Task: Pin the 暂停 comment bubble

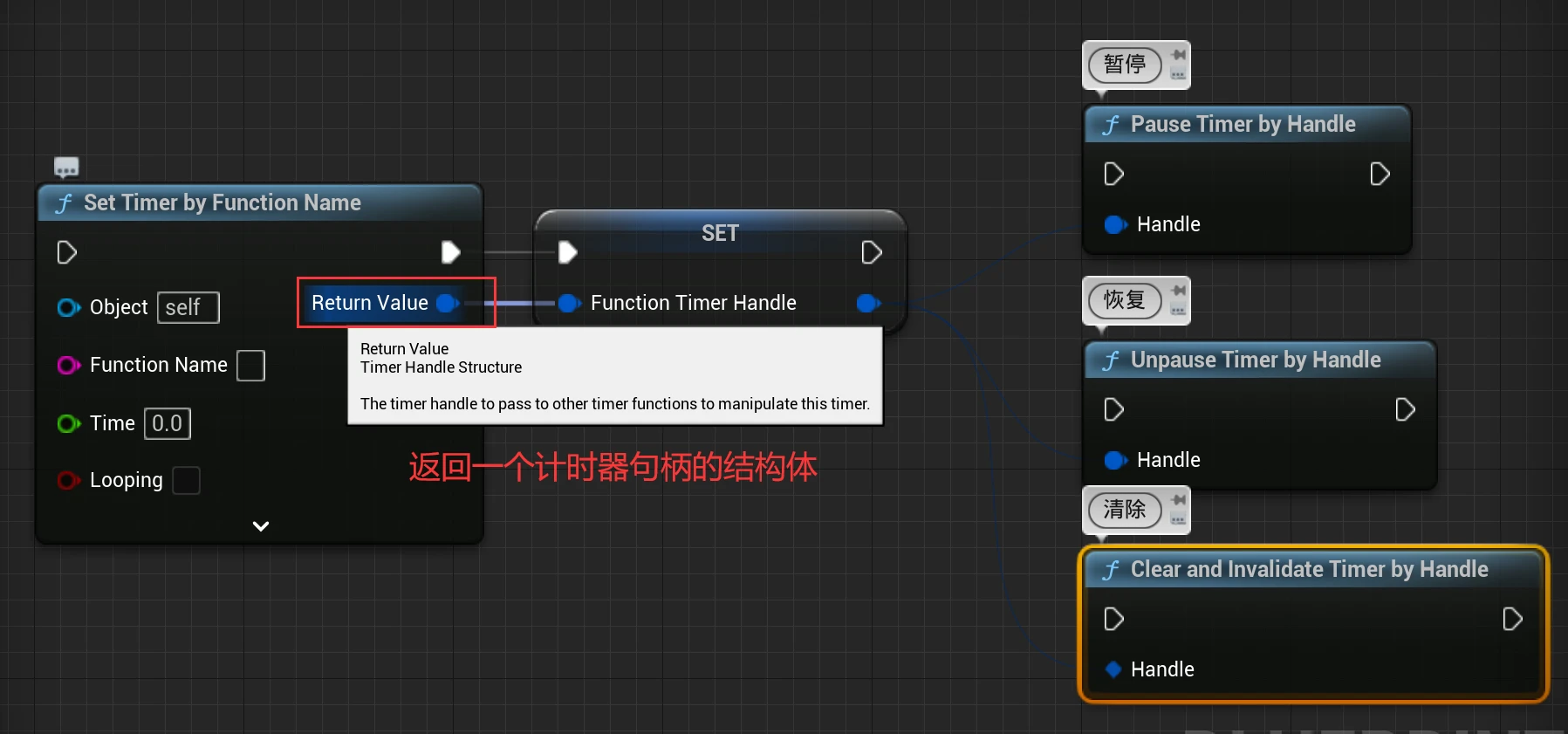Action: click(1179, 55)
